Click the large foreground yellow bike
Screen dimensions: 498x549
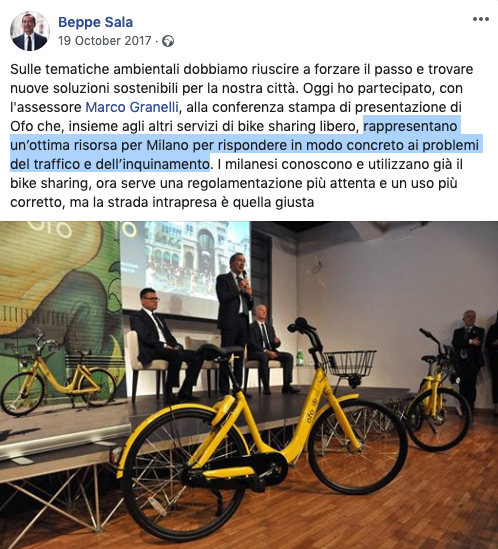[x=260, y=431]
